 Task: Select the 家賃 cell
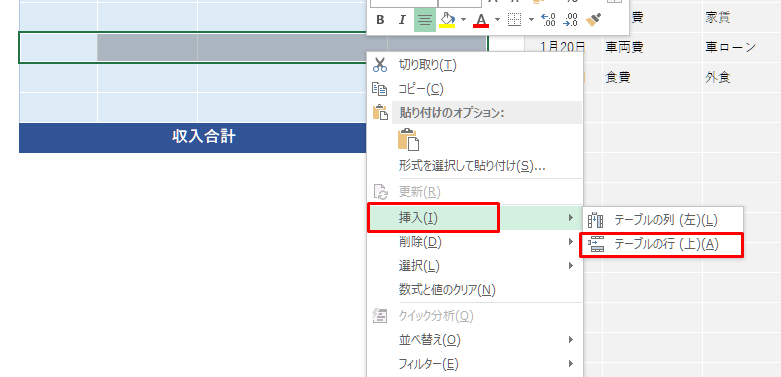click(x=742, y=18)
